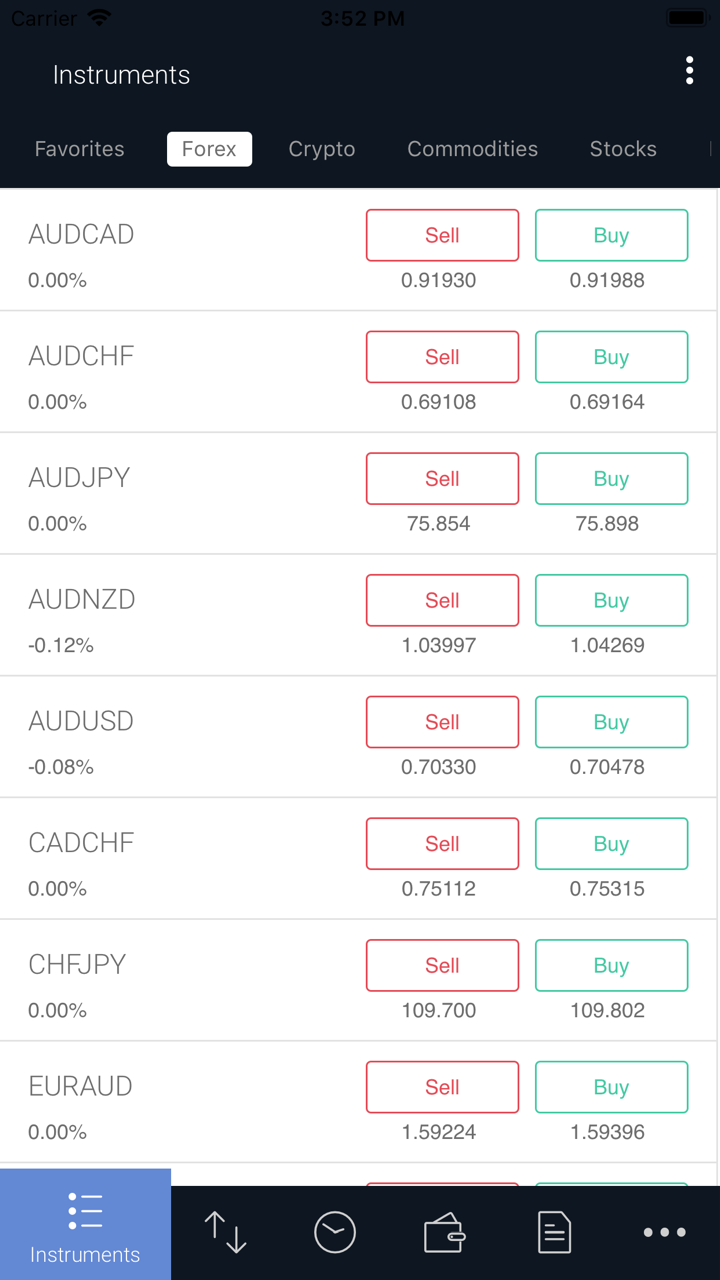This screenshot has height=1280, width=720.
Task: Open the document reports tab icon
Action: [x=554, y=1232]
